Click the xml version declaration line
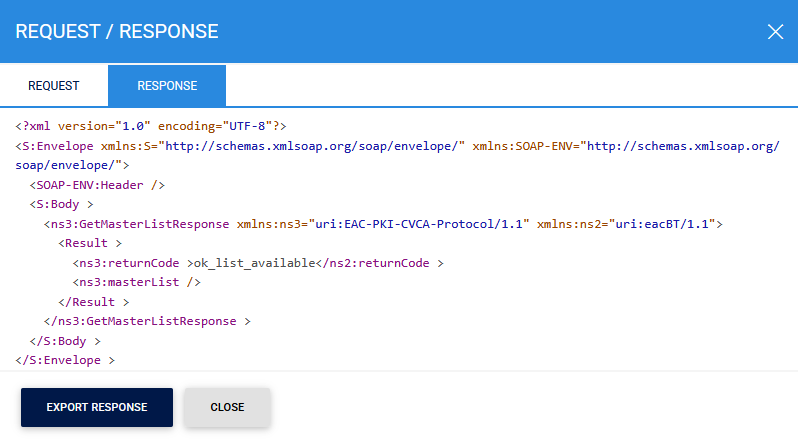 click(x=151, y=126)
